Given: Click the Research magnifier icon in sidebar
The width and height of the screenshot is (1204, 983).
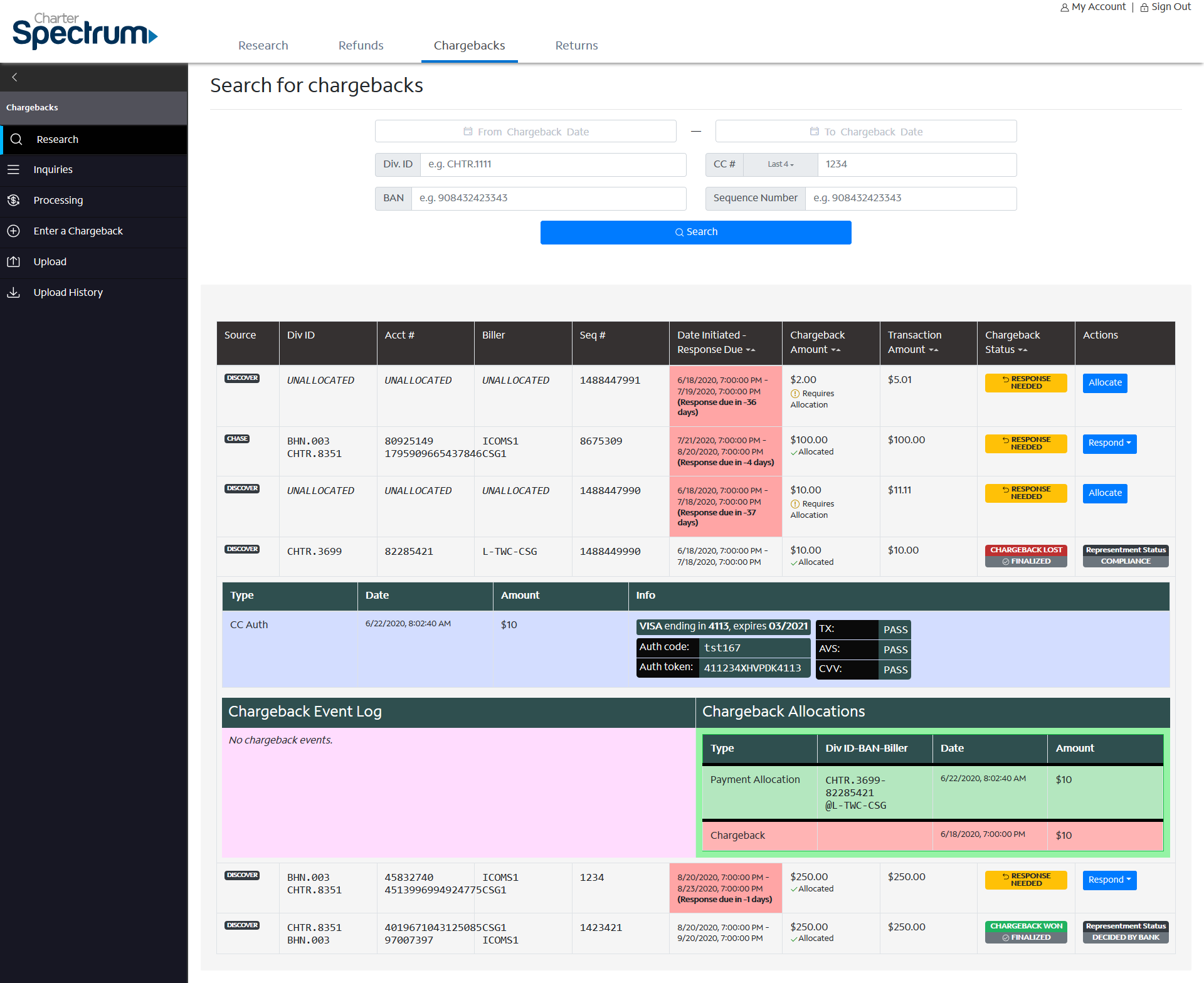Looking at the screenshot, I should pyautogui.click(x=16, y=139).
